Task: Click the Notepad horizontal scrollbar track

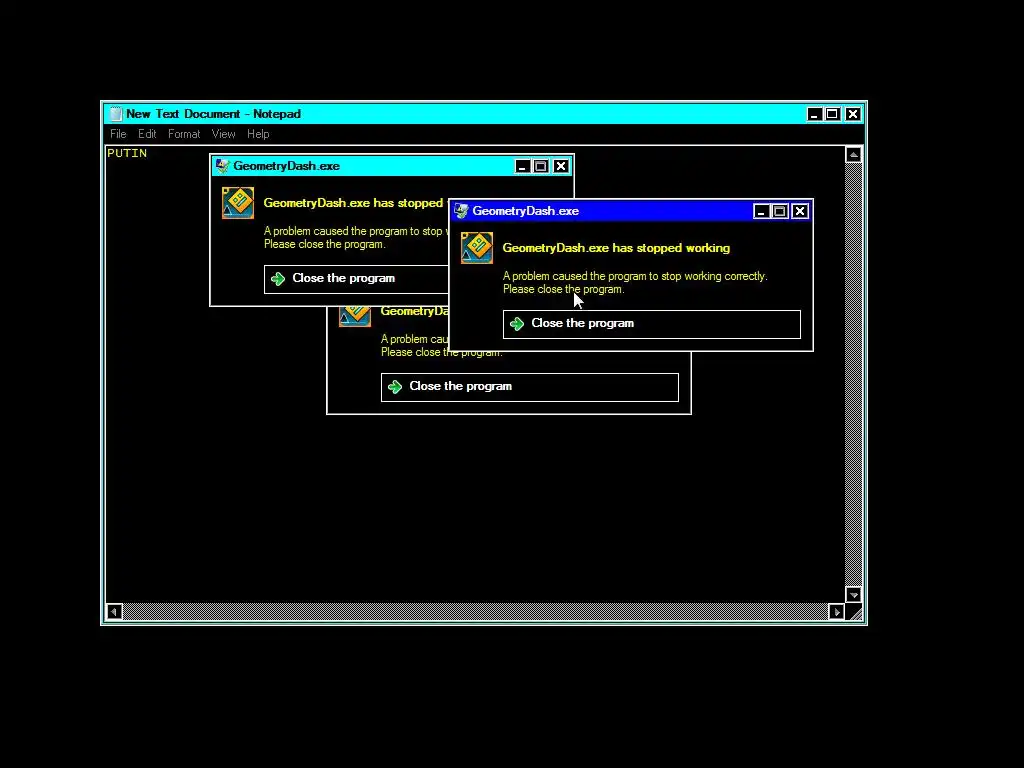Action: click(475, 612)
